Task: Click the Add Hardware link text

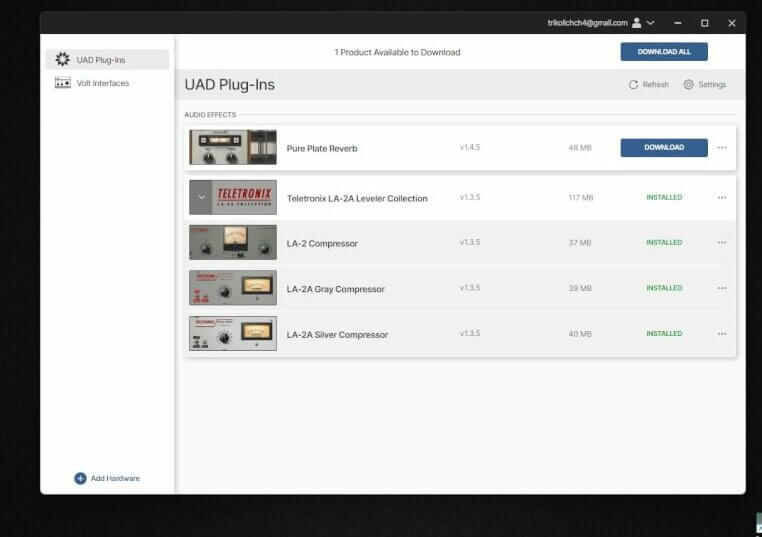Action: coord(115,478)
